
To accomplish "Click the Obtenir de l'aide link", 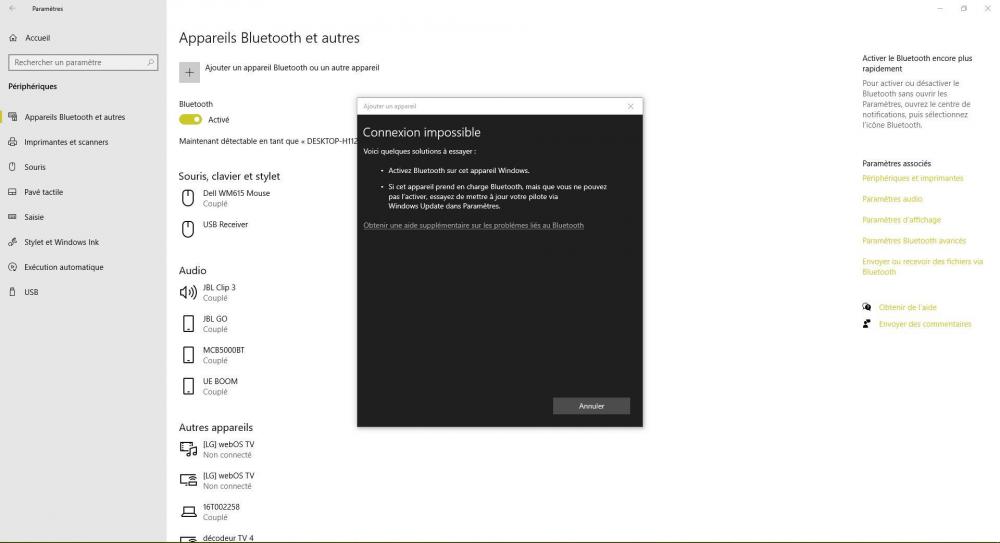I will 908,308.
